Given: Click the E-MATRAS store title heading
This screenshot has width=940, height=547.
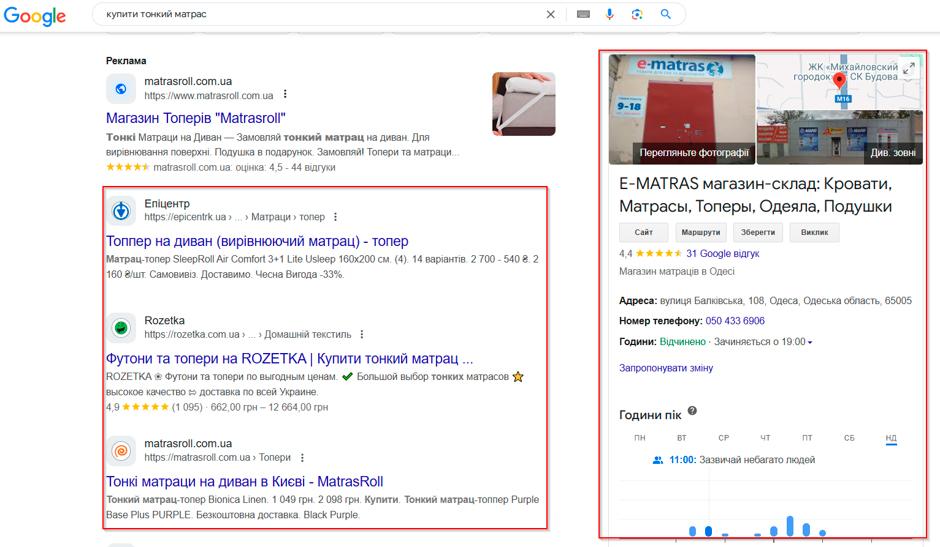Looking at the screenshot, I should pyautogui.click(x=755, y=195).
